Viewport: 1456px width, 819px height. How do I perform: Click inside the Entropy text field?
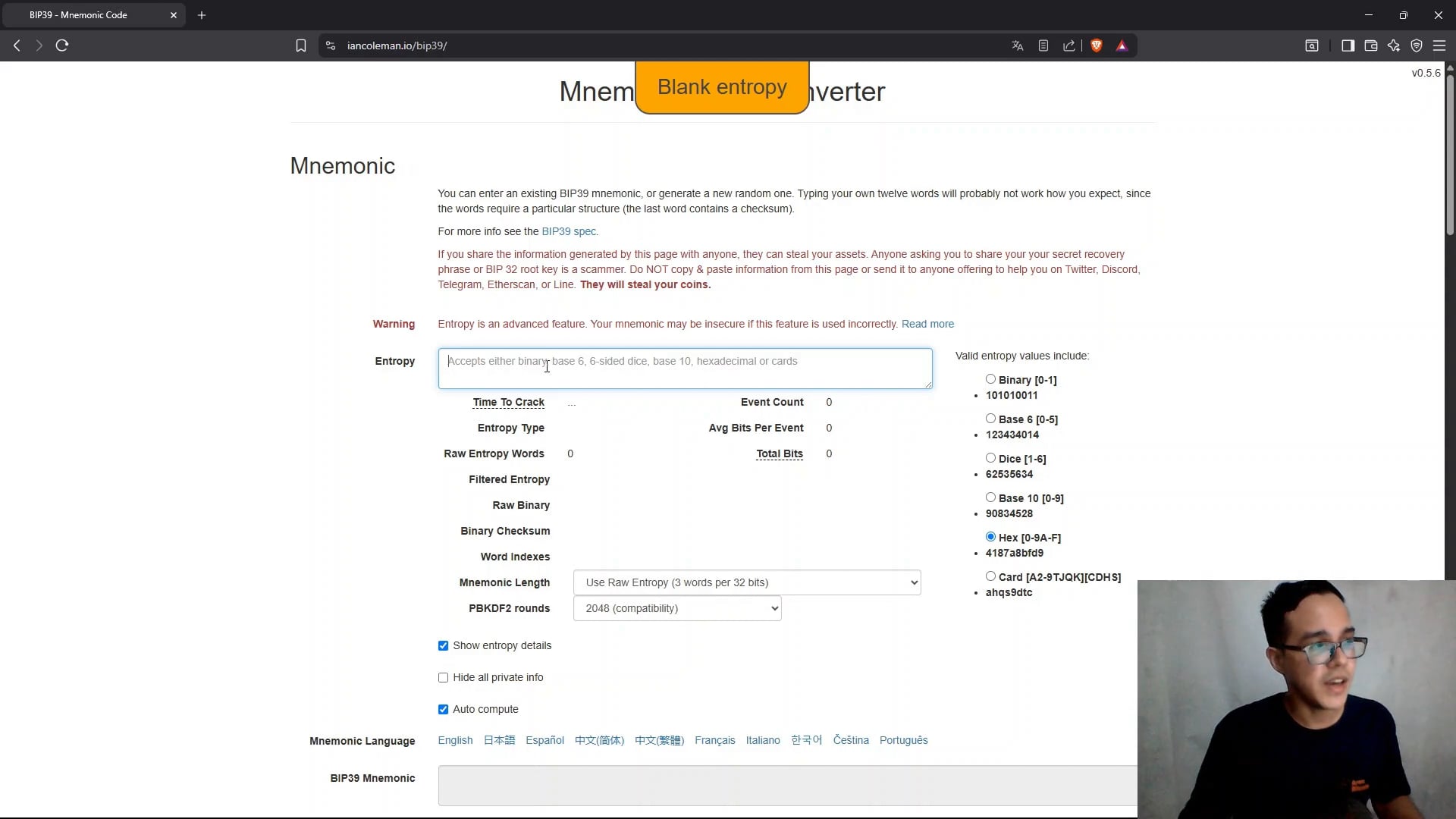point(685,369)
